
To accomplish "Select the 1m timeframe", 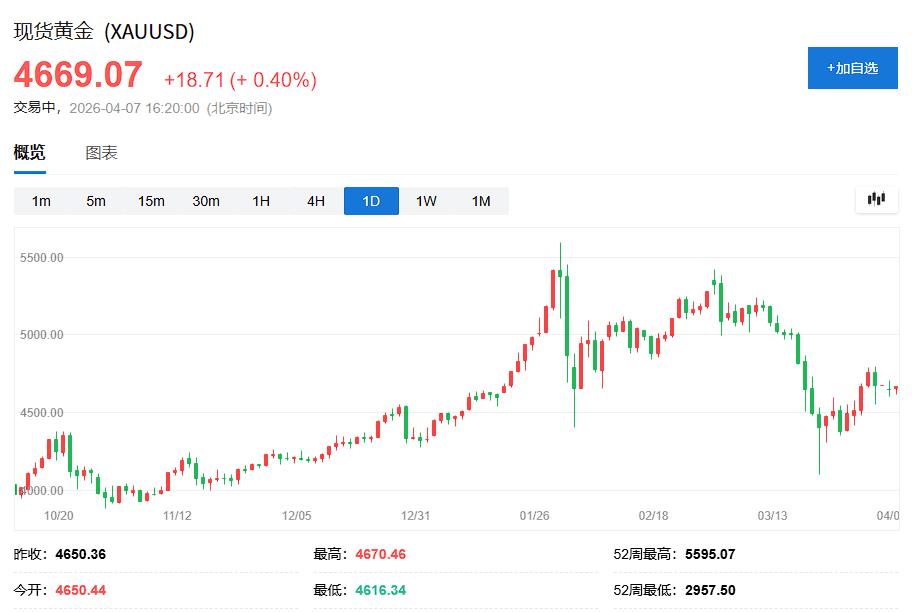I will 40,200.
